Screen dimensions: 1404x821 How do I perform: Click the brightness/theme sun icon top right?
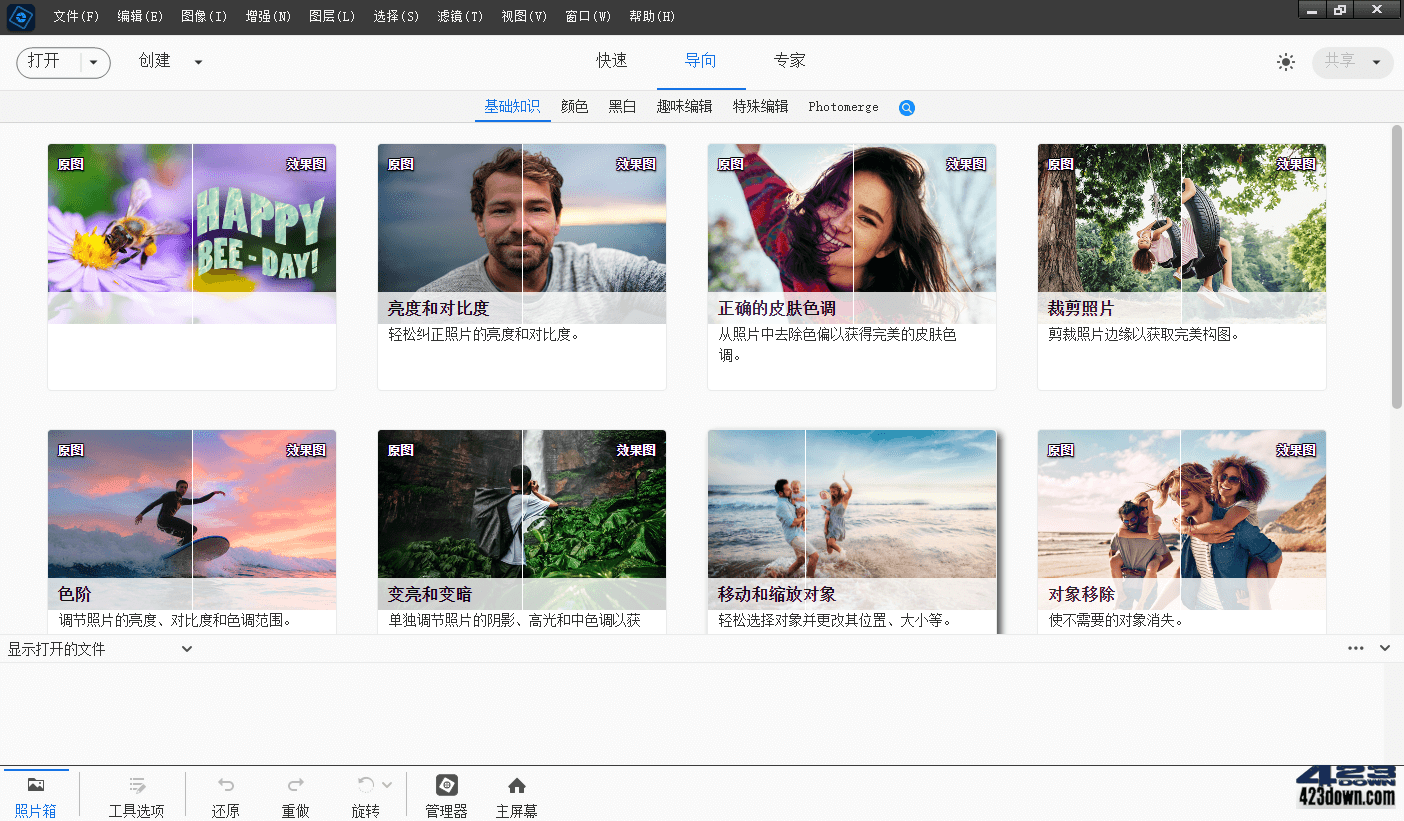1285,61
